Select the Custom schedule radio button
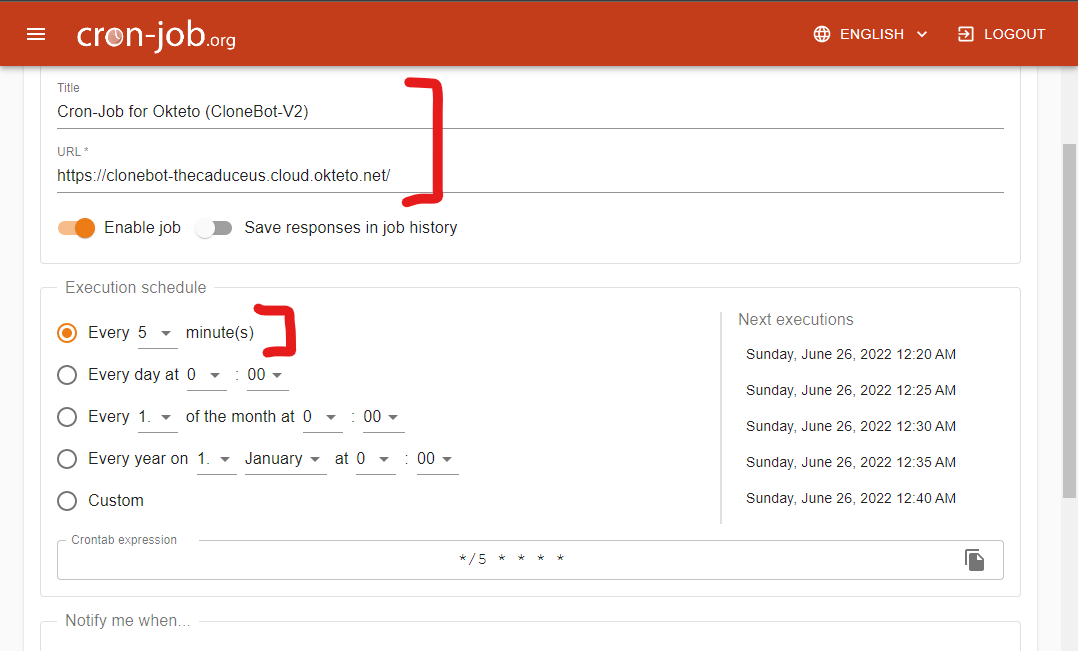 [x=67, y=501]
